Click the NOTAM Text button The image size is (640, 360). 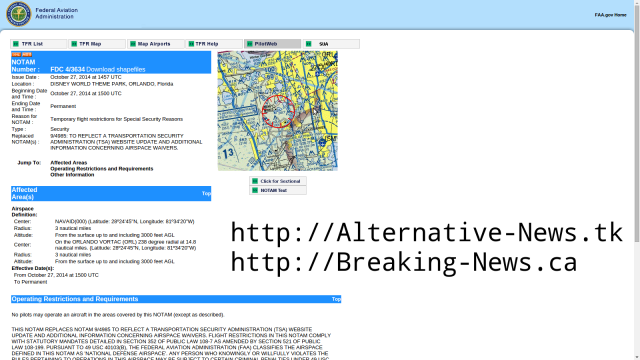pyautogui.click(x=278, y=190)
